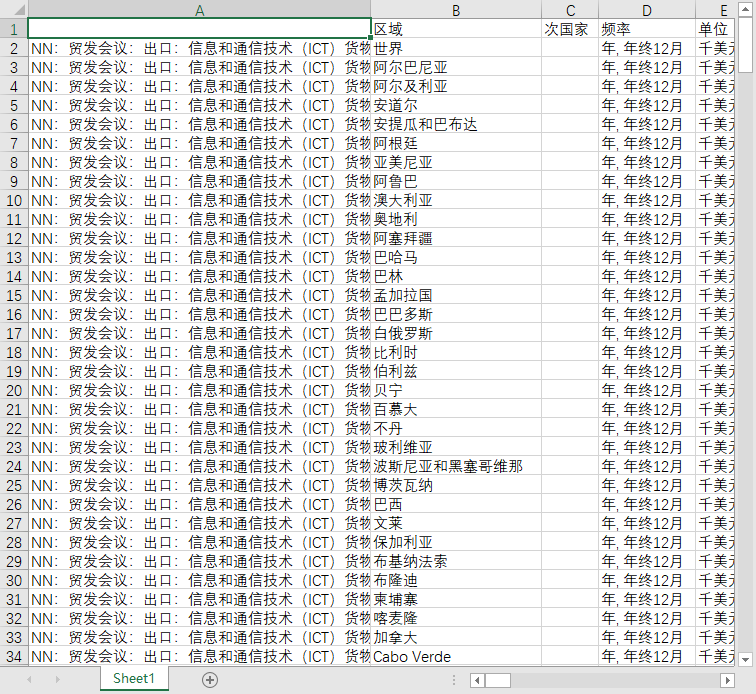
Task: Click the horizontal scrollbar thumb
Action: 498,680
